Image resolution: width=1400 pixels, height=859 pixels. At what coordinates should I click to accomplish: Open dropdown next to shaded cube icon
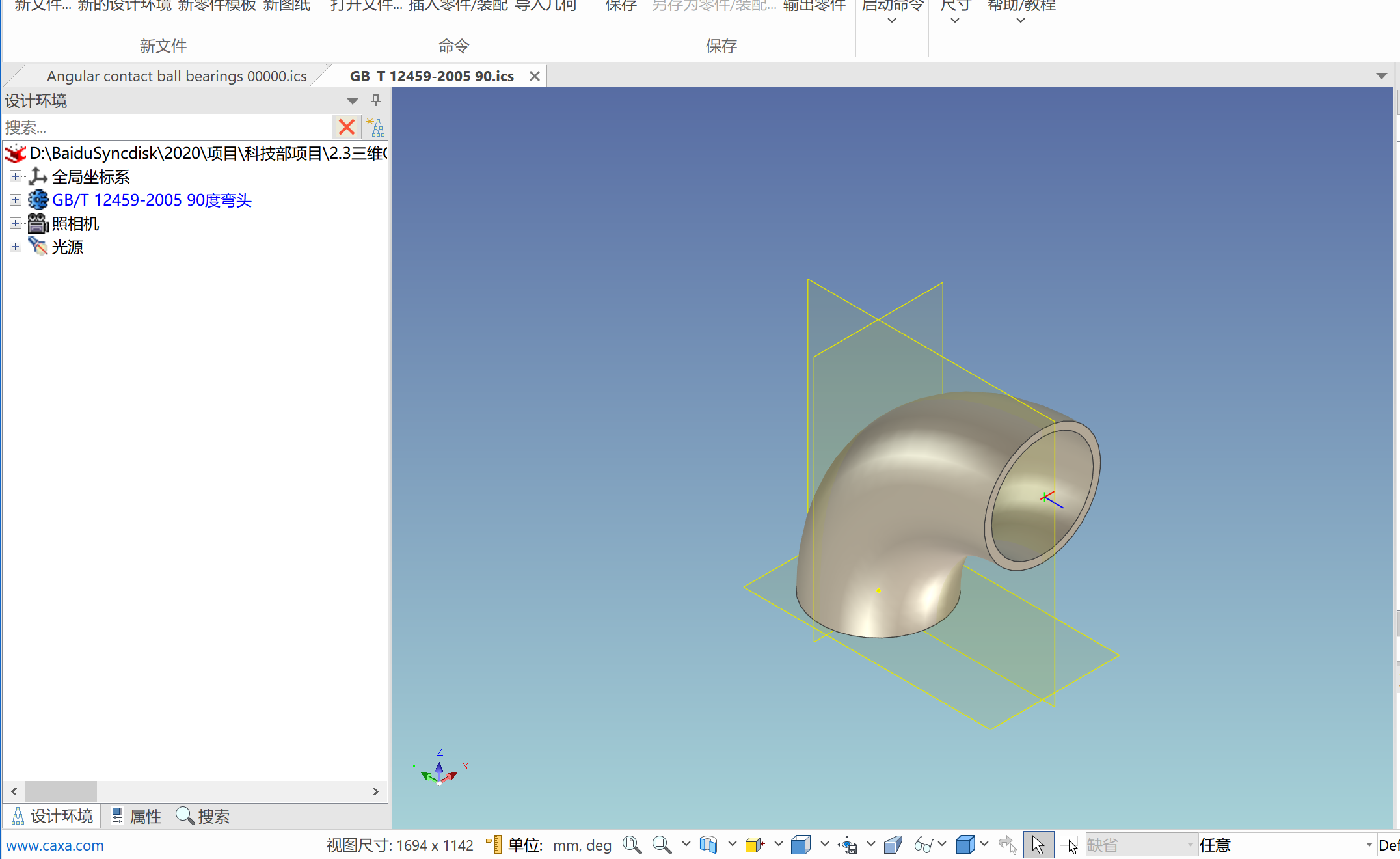[984, 844]
